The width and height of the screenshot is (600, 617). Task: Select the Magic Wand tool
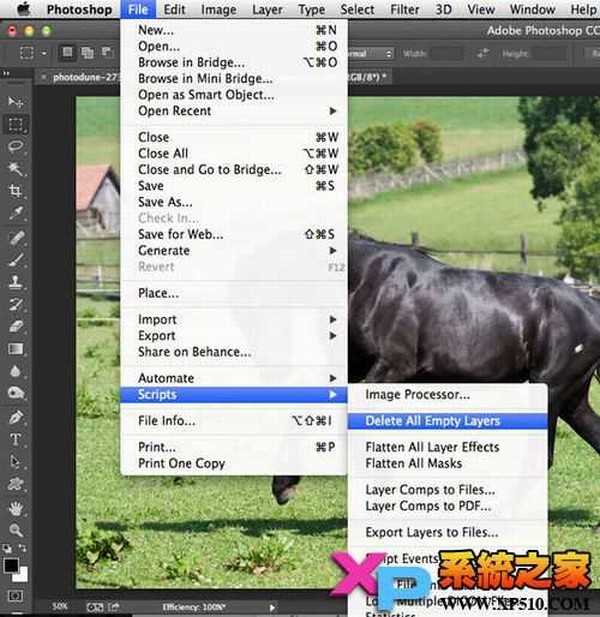pyautogui.click(x=16, y=168)
